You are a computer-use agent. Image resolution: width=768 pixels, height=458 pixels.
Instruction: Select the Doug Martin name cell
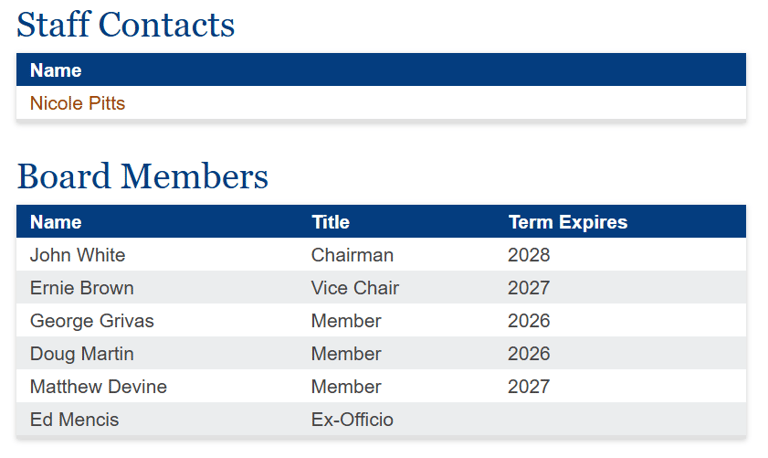tap(81, 354)
